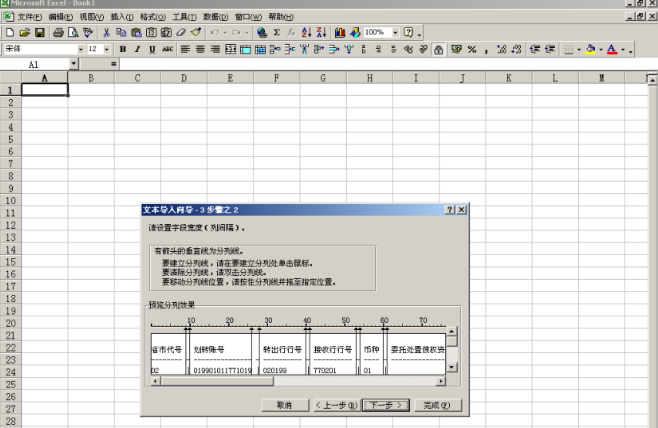Save the workbook with floppy icon

click(x=39, y=32)
